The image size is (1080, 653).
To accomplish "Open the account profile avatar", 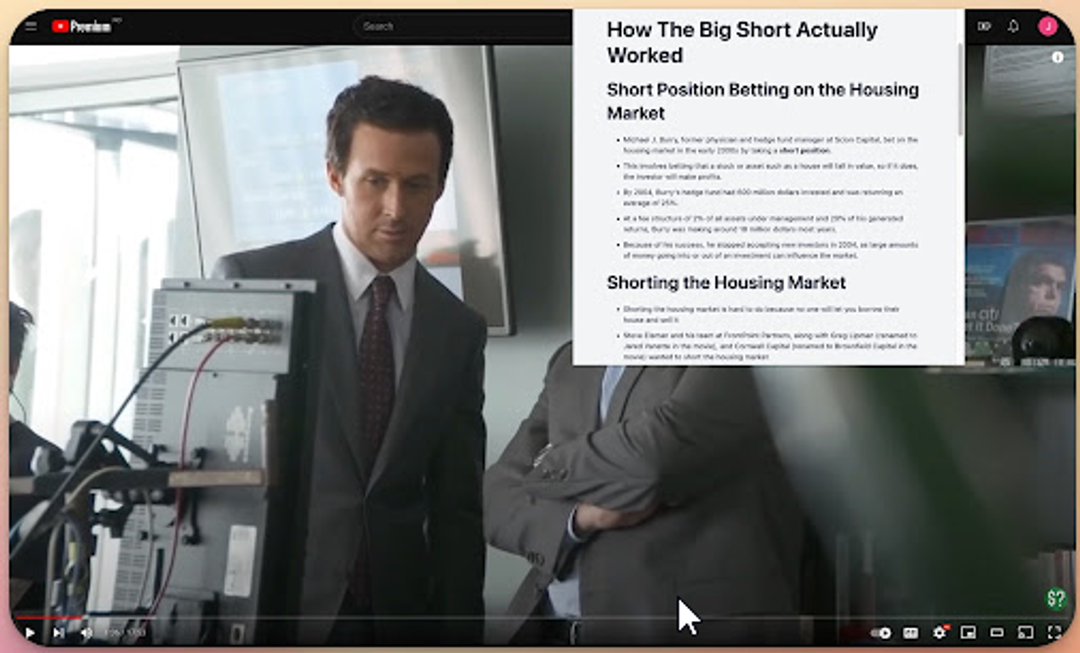I will 1047,26.
